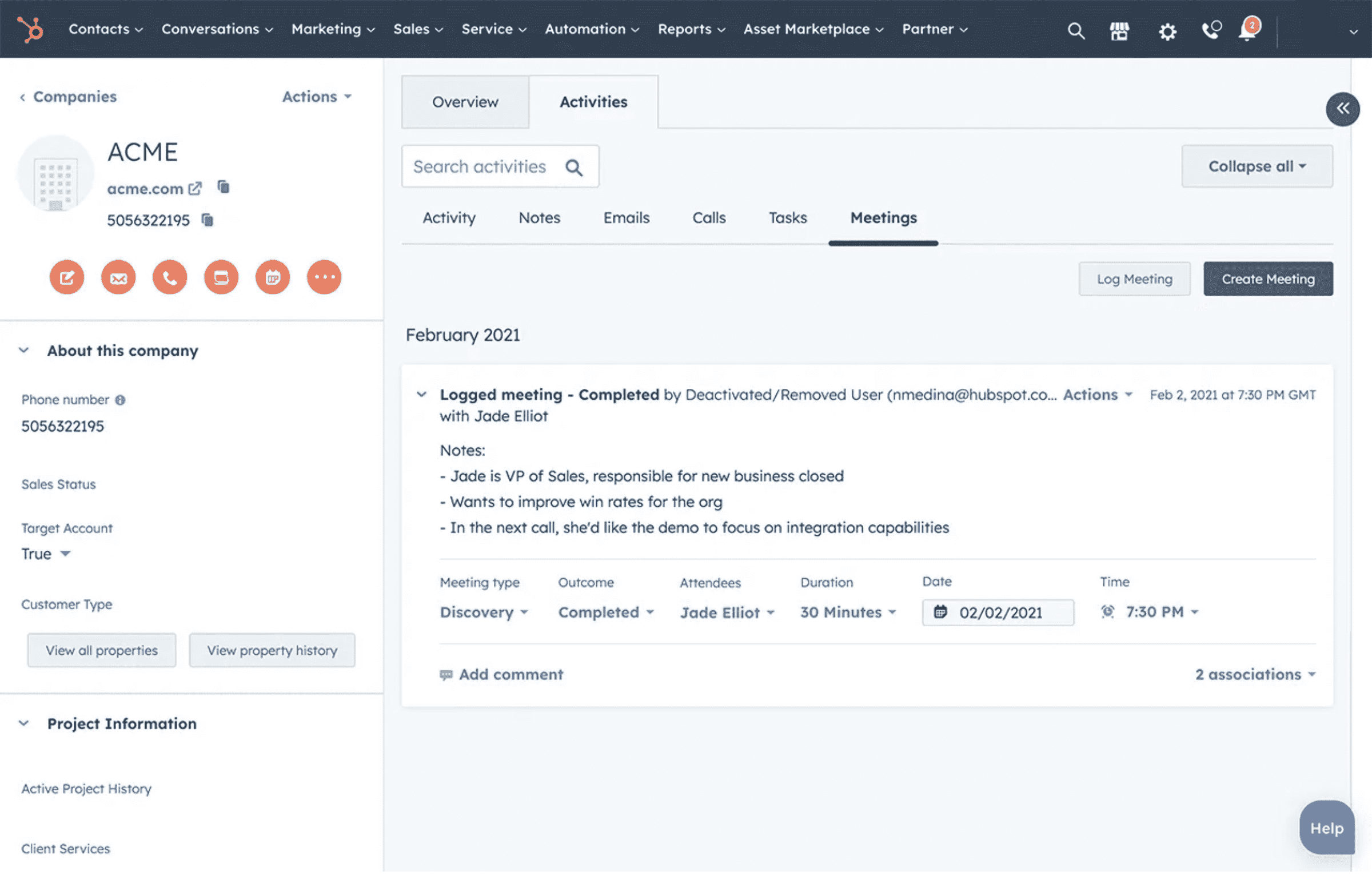
Task: Open the notifications bell icon
Action: point(1249,29)
